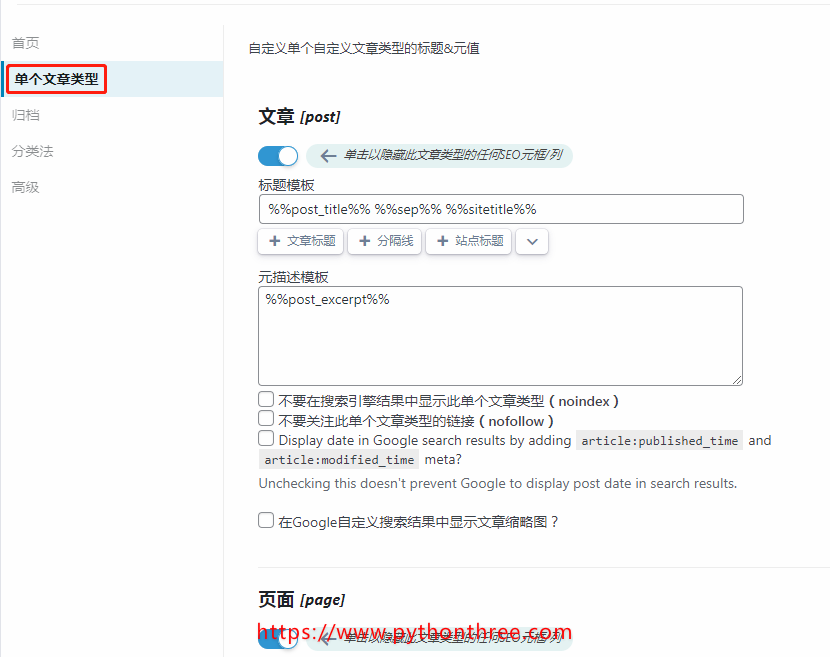Click the 单击以隐藏 hint label beside 文章 toggle
The height and width of the screenshot is (657, 830).
[452, 156]
